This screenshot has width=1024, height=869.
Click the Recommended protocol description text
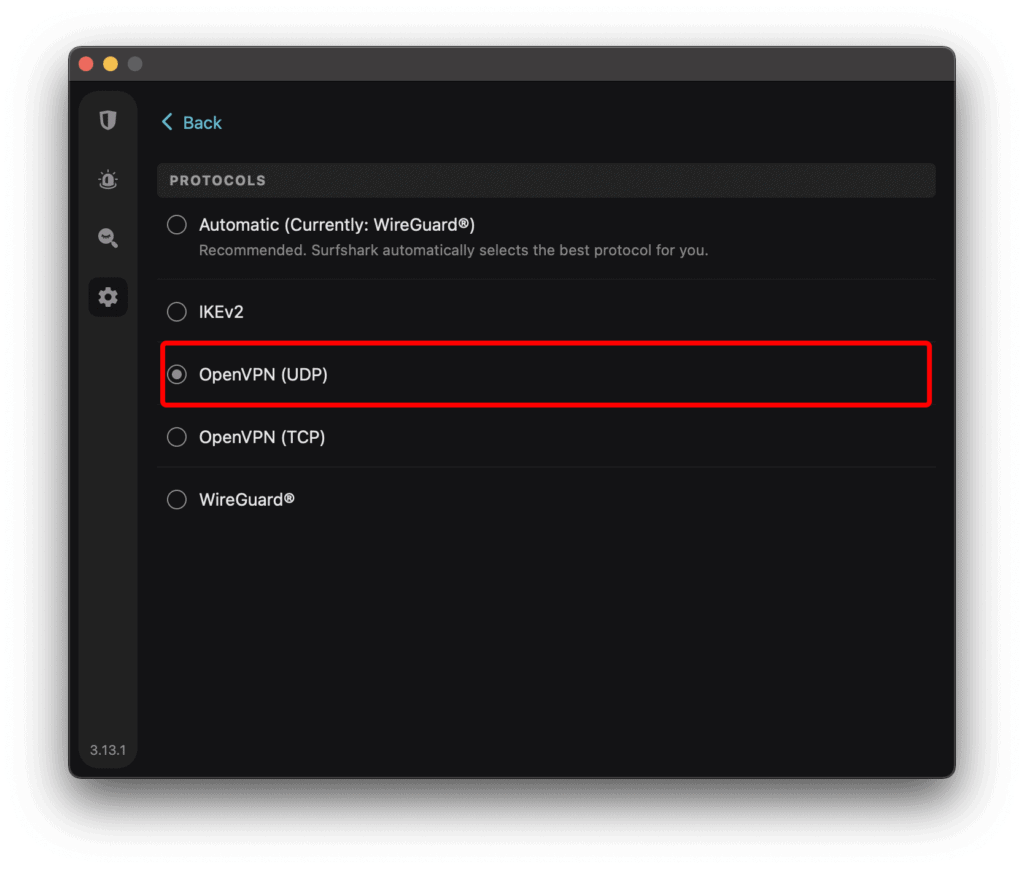453,250
